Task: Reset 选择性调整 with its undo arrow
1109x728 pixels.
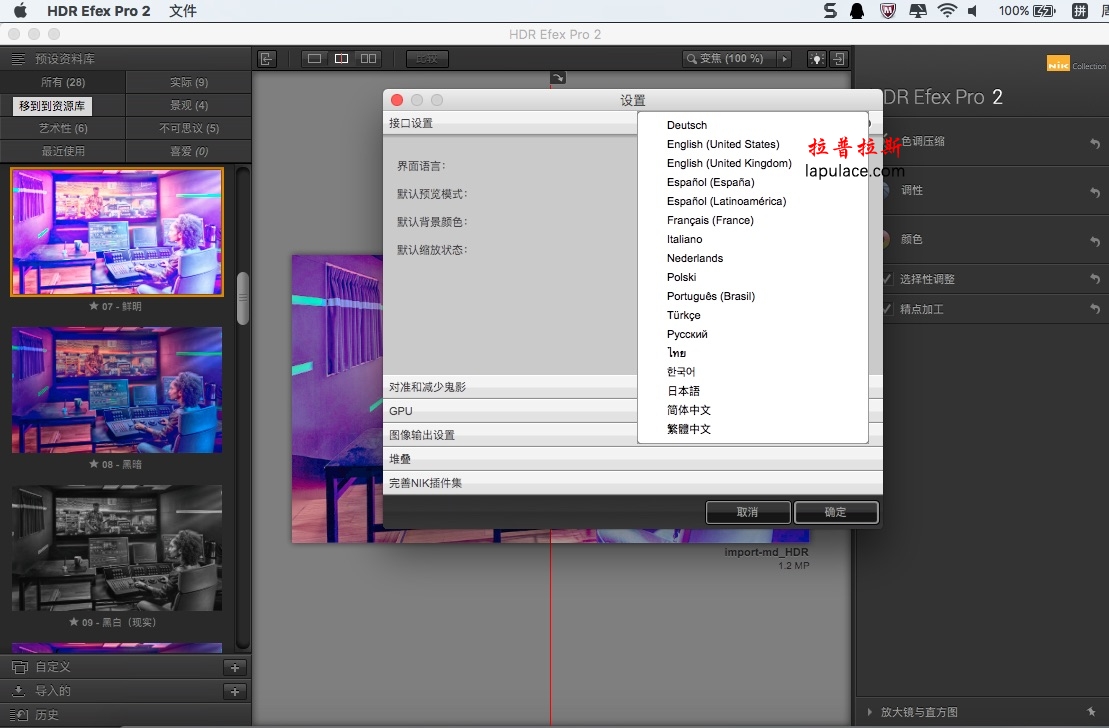Action: 1095,279
